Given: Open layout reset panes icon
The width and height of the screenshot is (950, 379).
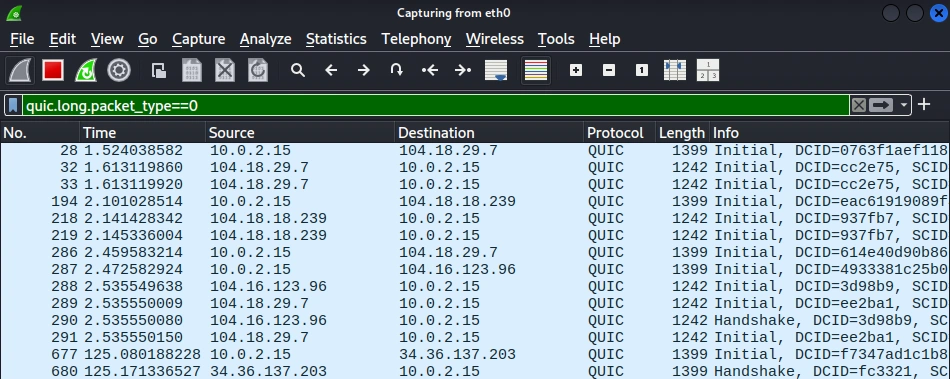Looking at the screenshot, I should (x=708, y=71).
